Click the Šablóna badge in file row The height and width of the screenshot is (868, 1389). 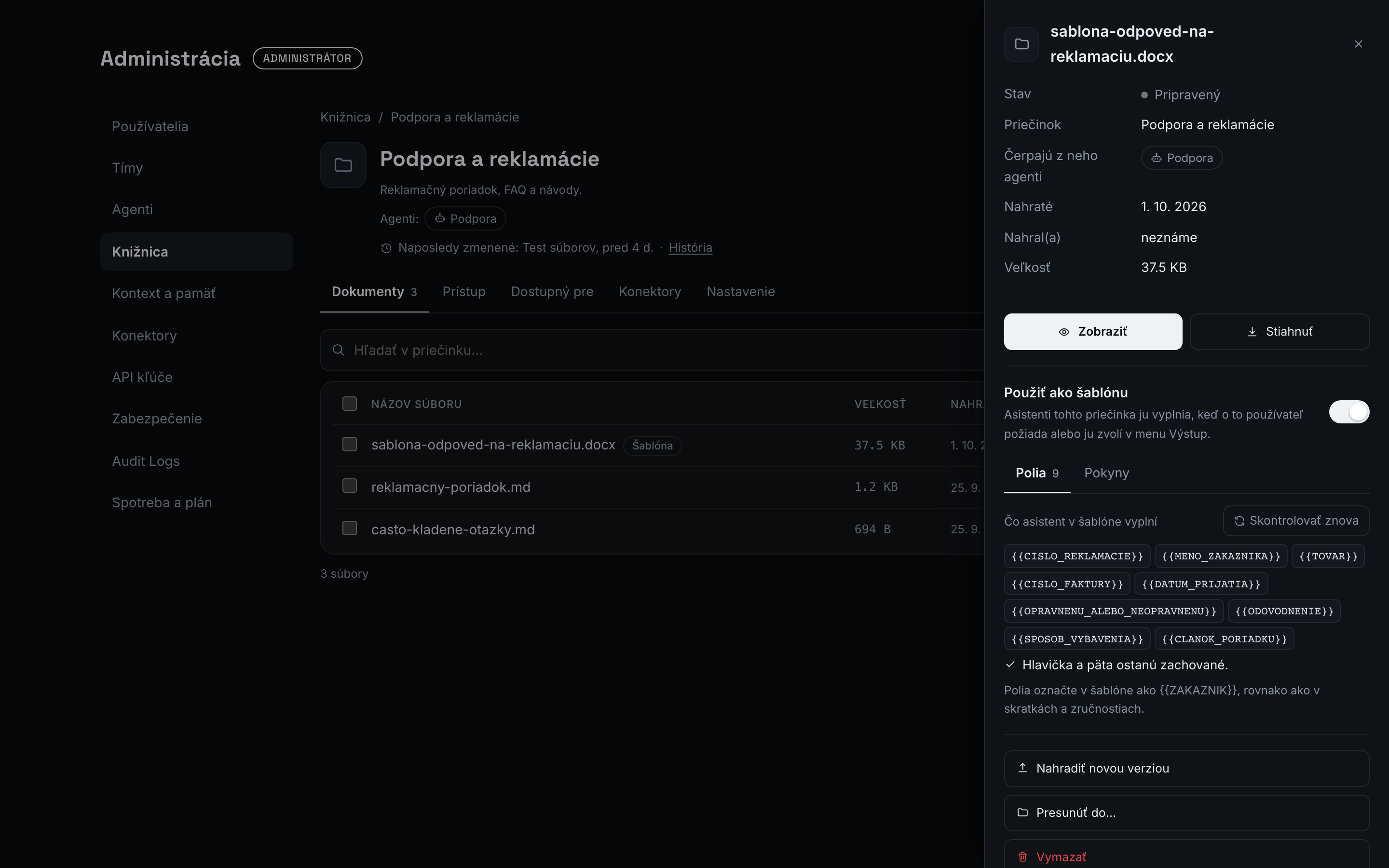click(652, 446)
